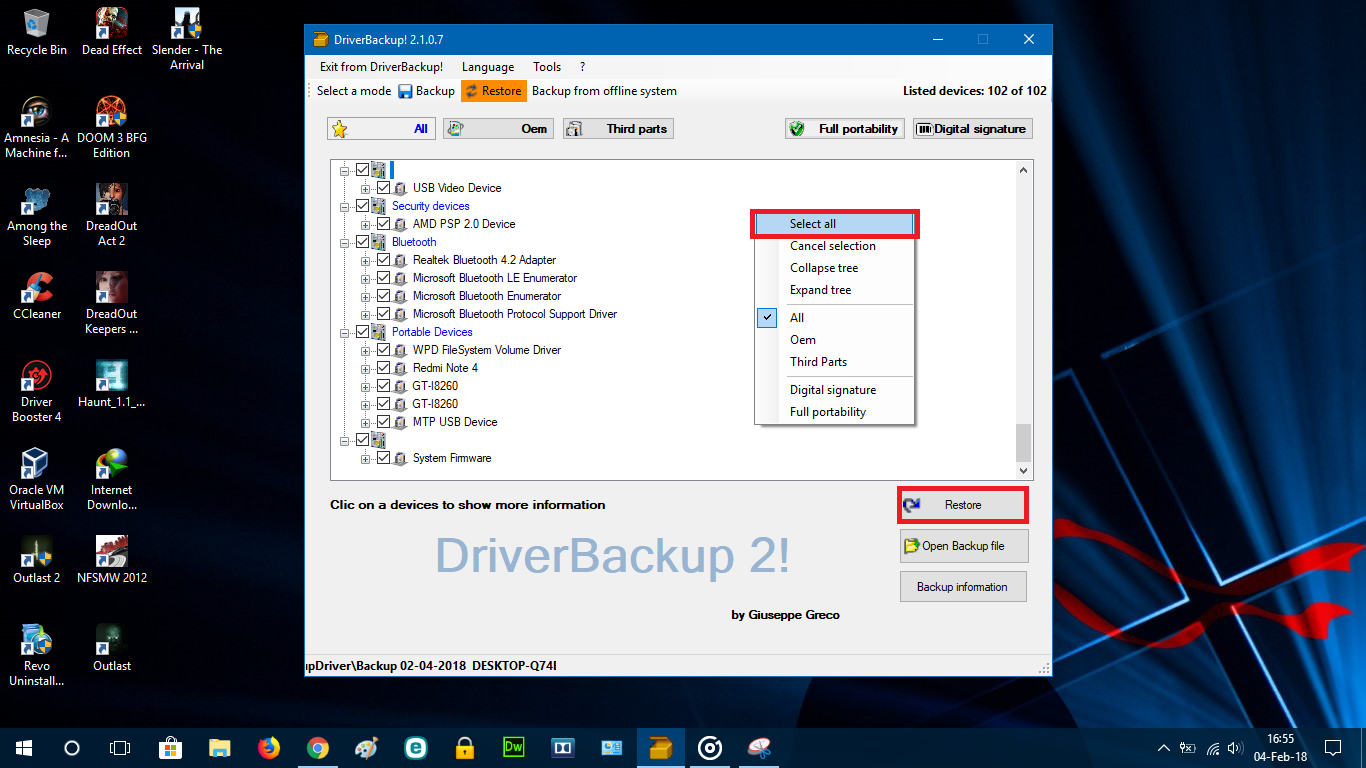Select DreadOut Act 2 desktop shortcut
This screenshot has height=768, width=1366.
pyautogui.click(x=112, y=216)
